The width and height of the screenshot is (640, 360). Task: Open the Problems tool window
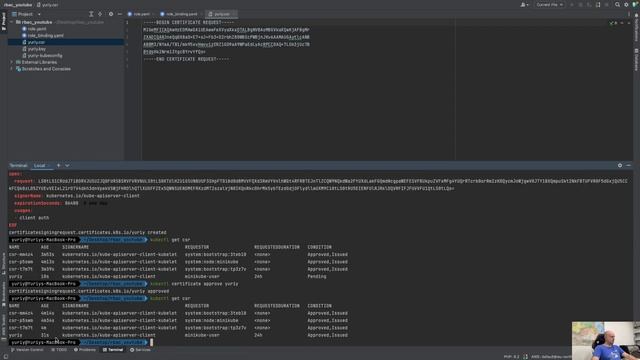[x=85, y=350]
